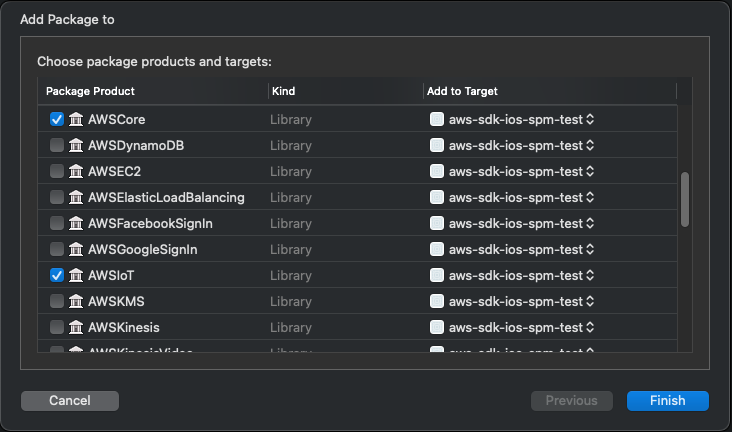Tick the AWSElasticLoadBalancing checkbox
732x432 pixels.
coord(57,198)
